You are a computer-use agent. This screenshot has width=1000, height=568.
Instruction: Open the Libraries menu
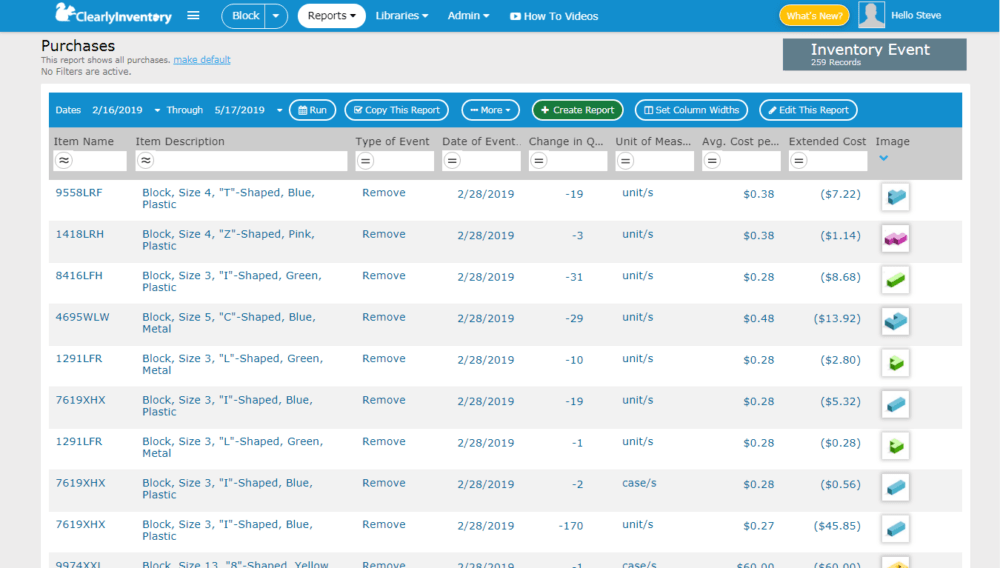[x=402, y=16]
